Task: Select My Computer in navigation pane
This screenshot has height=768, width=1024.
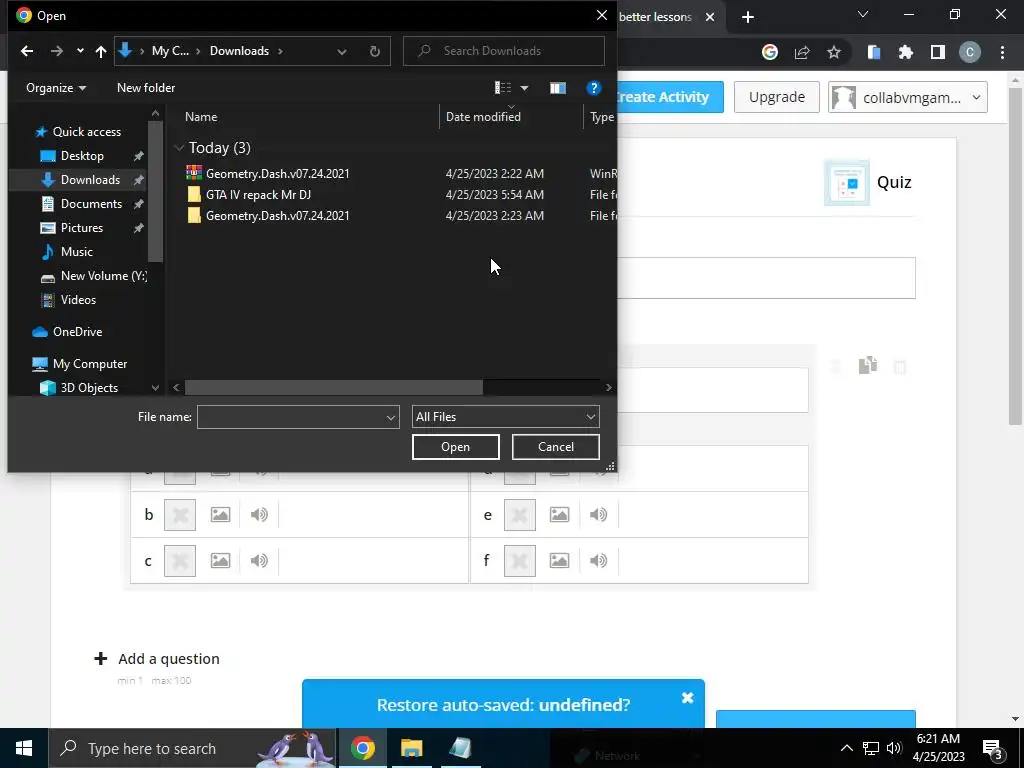Action: click(x=89, y=364)
